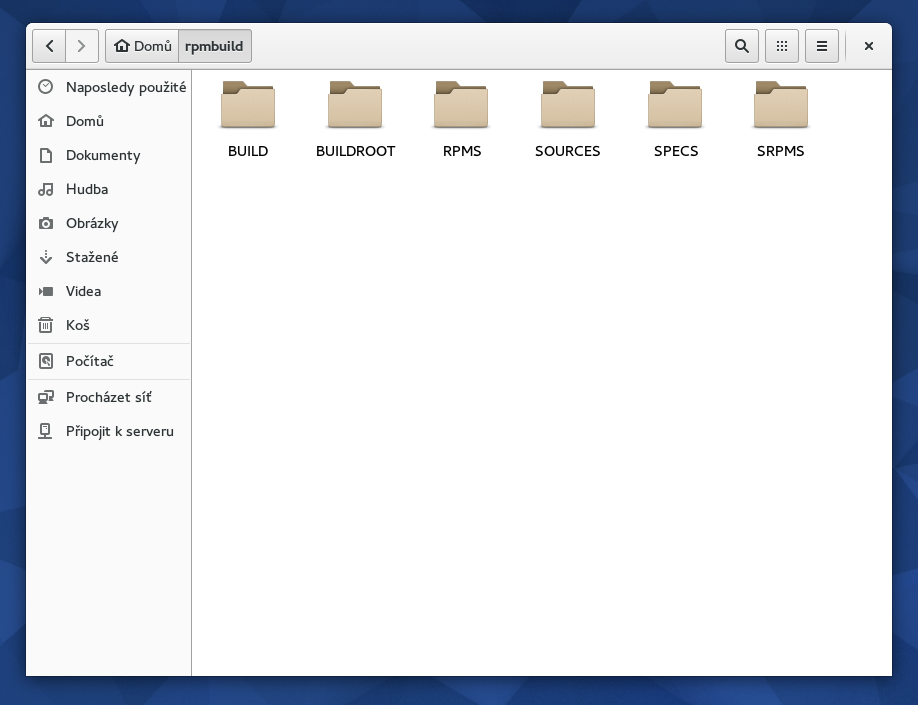The height and width of the screenshot is (705, 918).
Task: Open Obrázky from the sidebar
Action: [x=92, y=223]
